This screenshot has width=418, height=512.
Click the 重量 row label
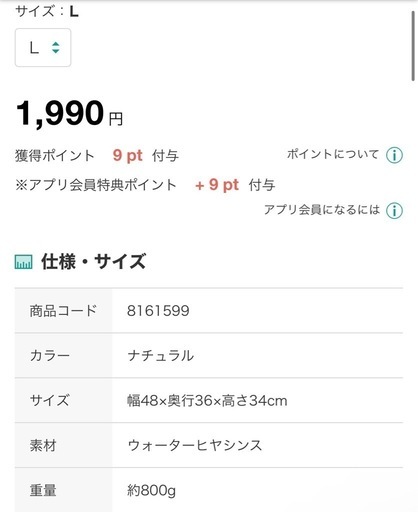[x=43, y=490]
